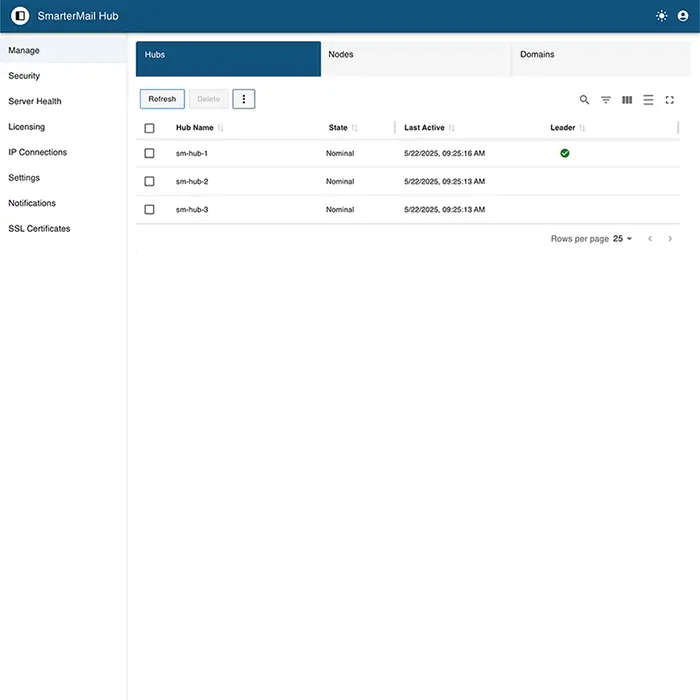
Task: Sort by Leader column arrows
Action: pos(582,128)
